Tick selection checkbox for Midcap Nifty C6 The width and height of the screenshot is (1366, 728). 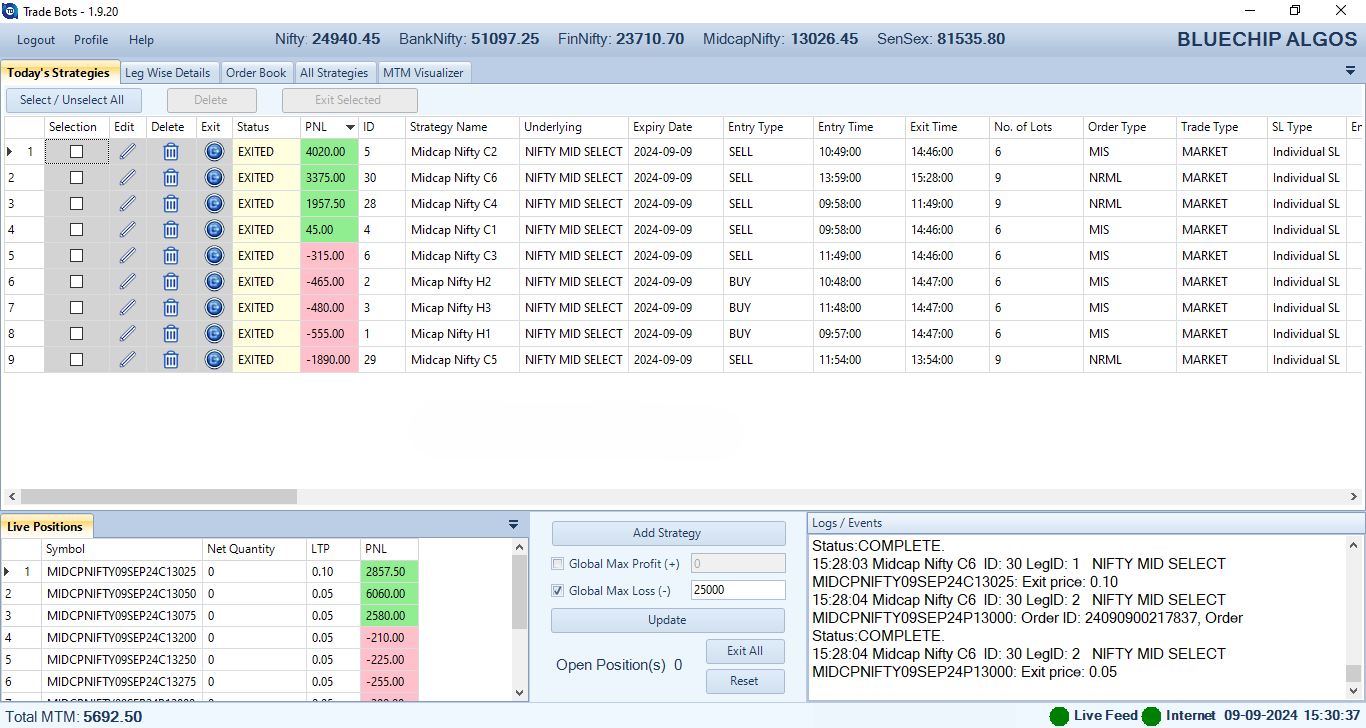[x=77, y=177]
